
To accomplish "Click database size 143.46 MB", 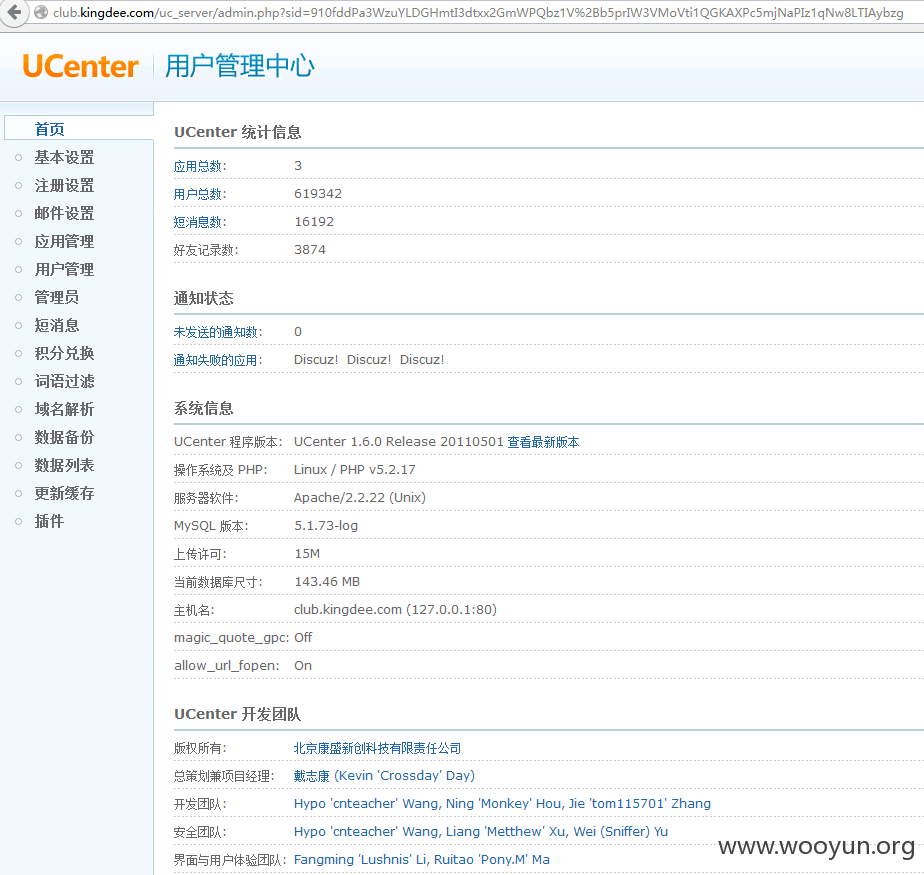I will [x=327, y=582].
